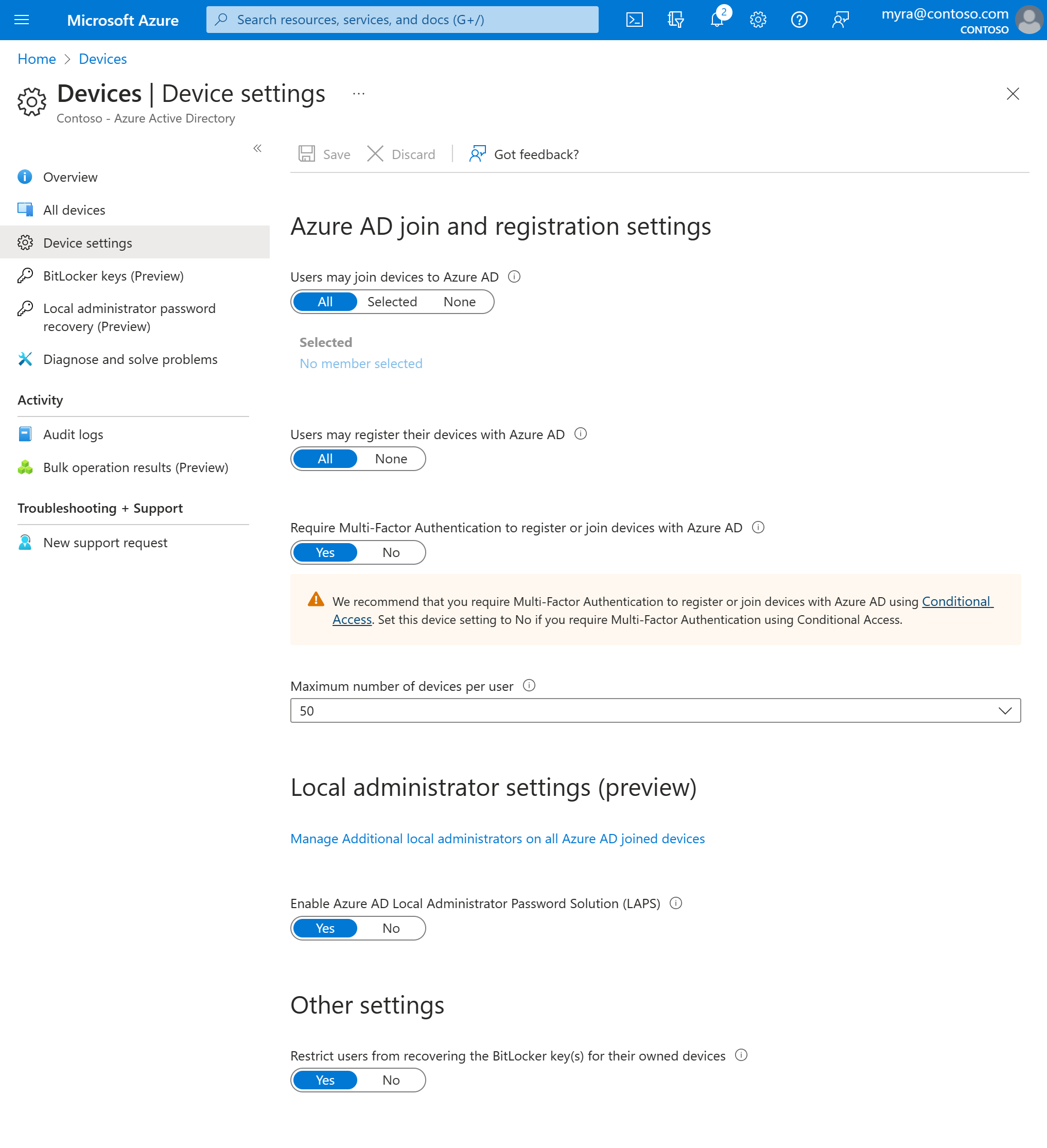Image resolution: width=1047 pixels, height=1148 pixels.
Task: Click the Help question mark icon
Action: 799,20
